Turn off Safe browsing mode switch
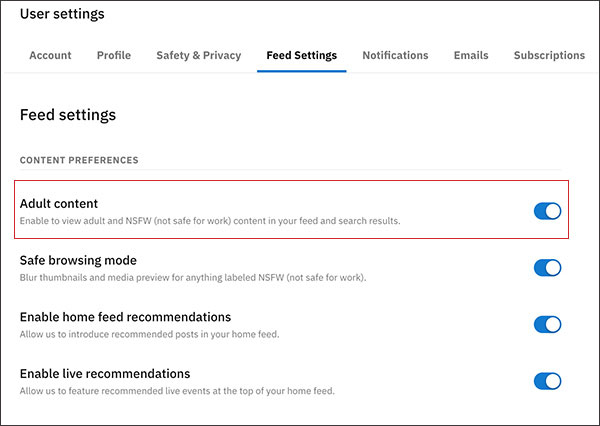This screenshot has height=426, width=600. click(547, 268)
